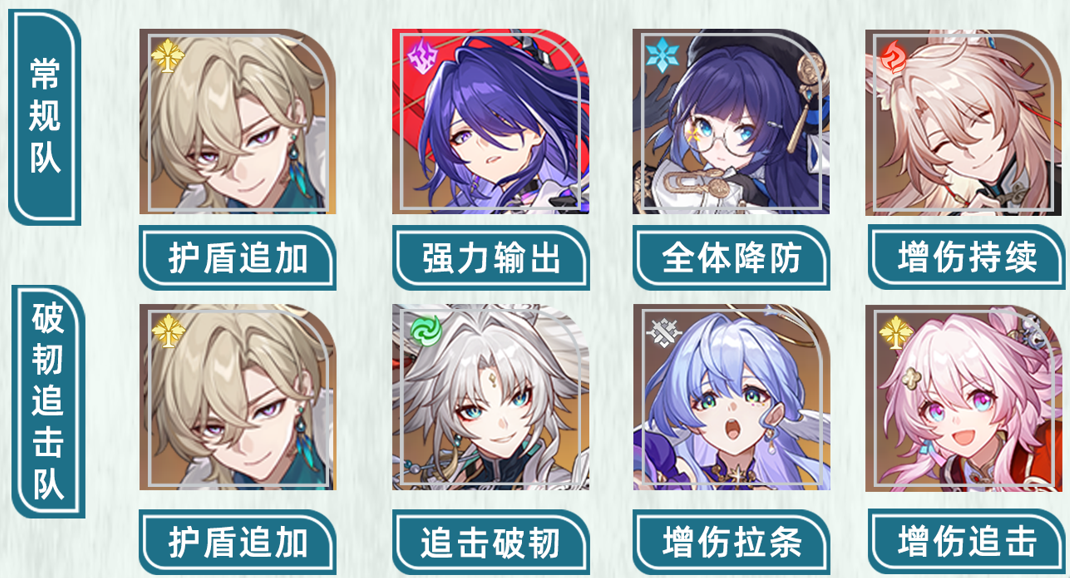The image size is (1070, 578).
Task: Click Wind element icon on Feixiao portrait
Action: pyautogui.click(x=426, y=330)
